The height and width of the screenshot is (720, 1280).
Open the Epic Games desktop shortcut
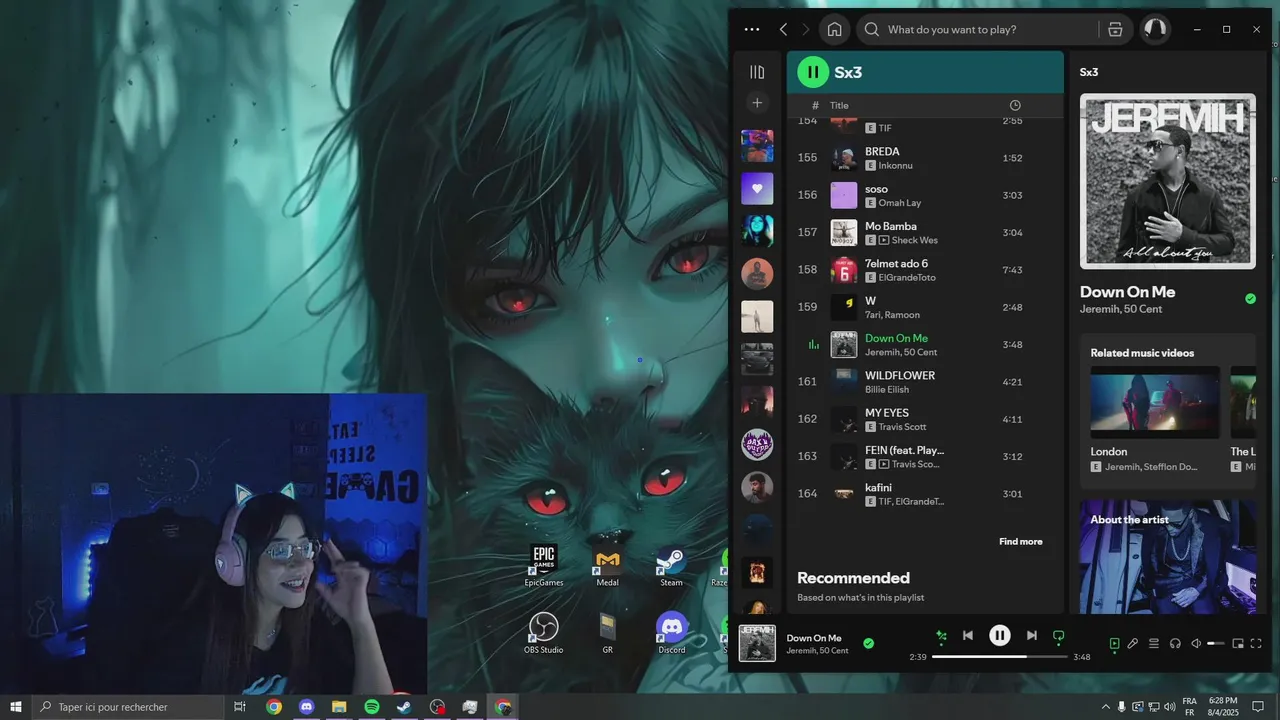(544, 566)
